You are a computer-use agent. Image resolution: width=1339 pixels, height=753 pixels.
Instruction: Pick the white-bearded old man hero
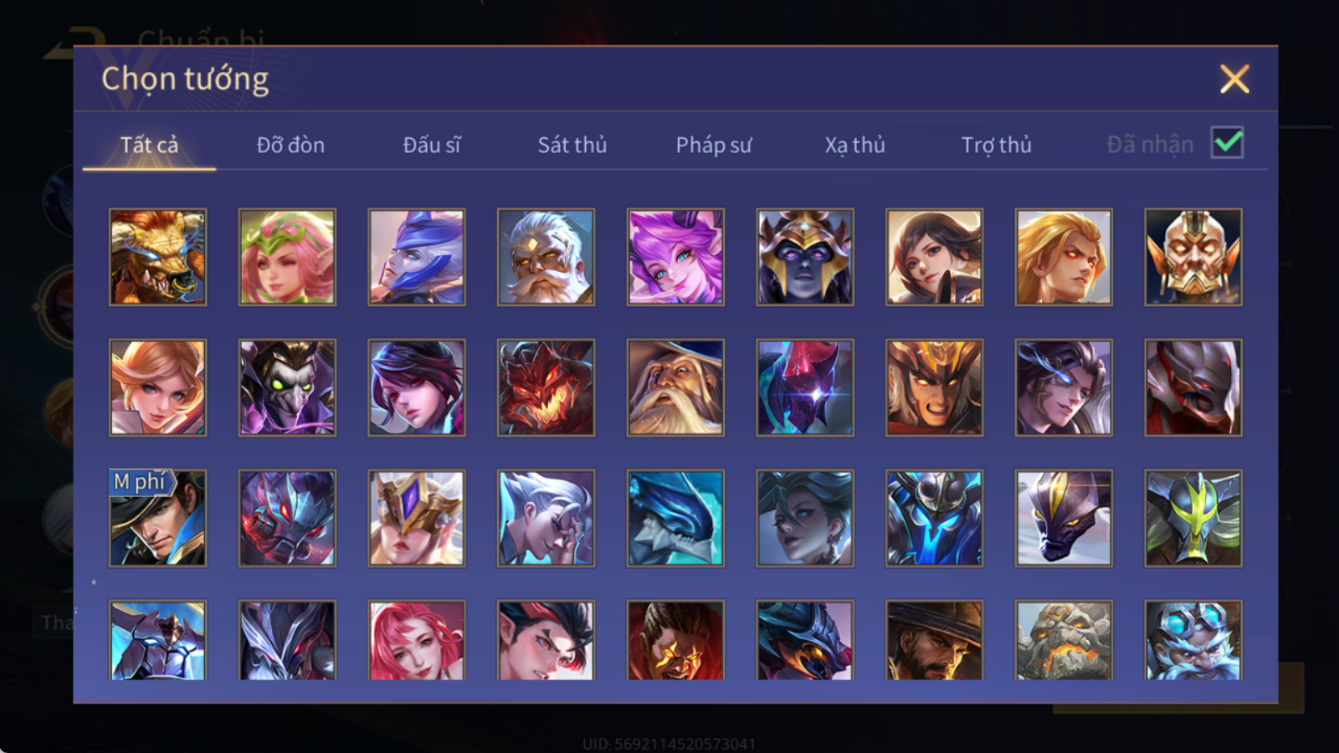click(546, 257)
